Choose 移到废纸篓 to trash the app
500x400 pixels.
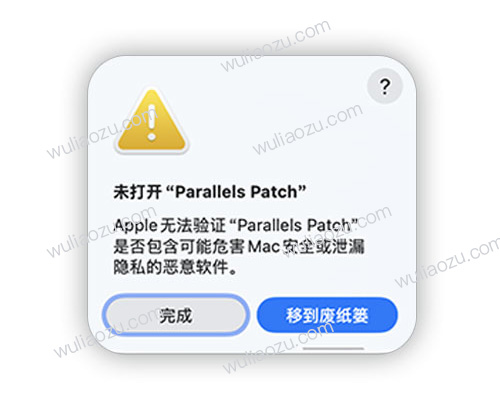[x=327, y=315]
